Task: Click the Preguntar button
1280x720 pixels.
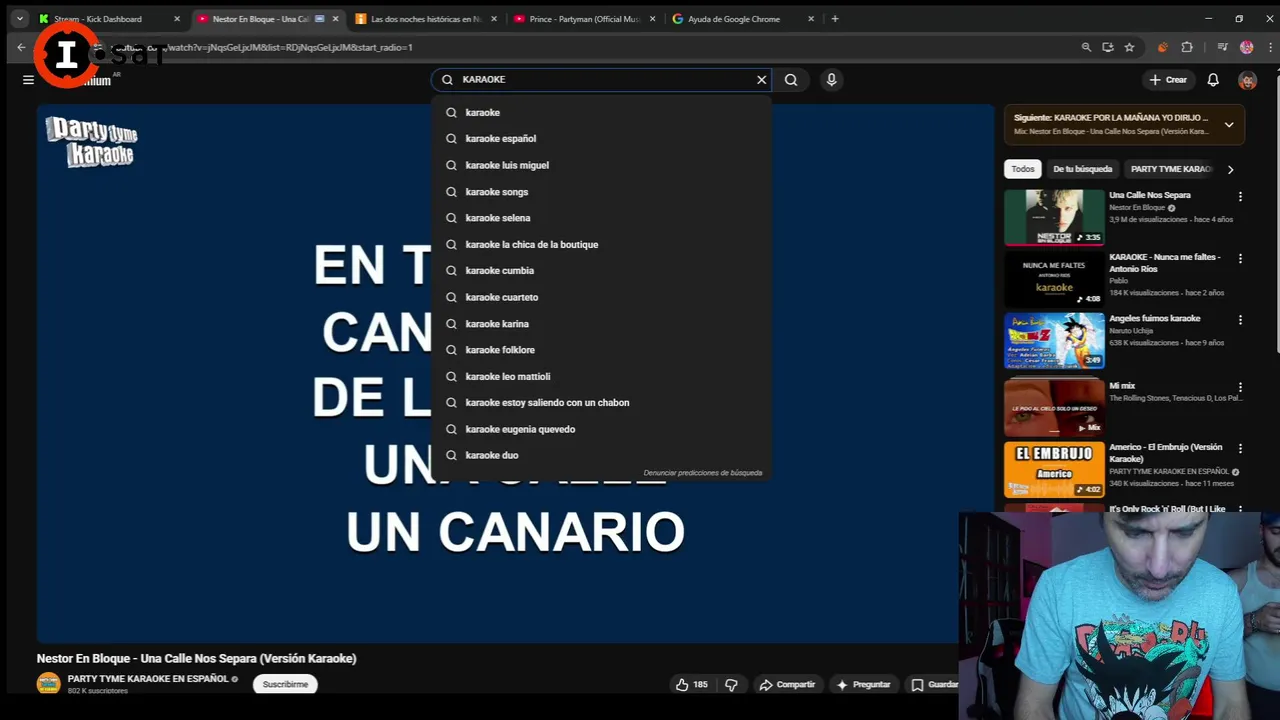Action: pos(863,685)
